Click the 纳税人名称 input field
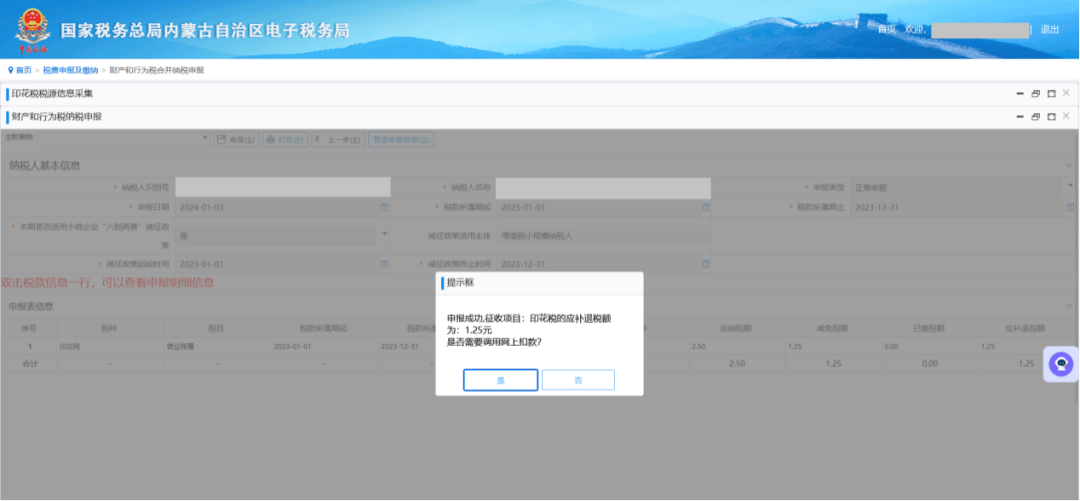This screenshot has width=1080, height=501. [x=603, y=187]
